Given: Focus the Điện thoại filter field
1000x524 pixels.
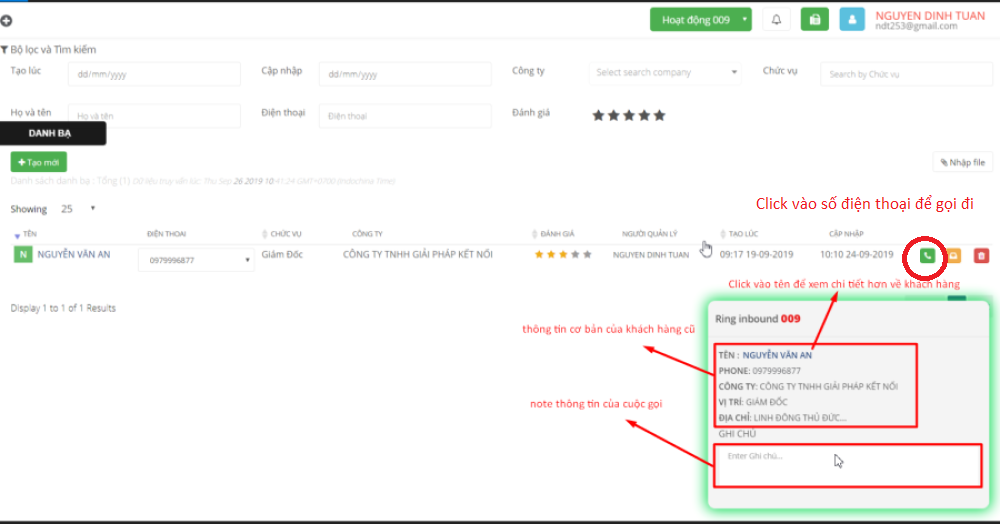Looking at the screenshot, I should click(x=405, y=116).
